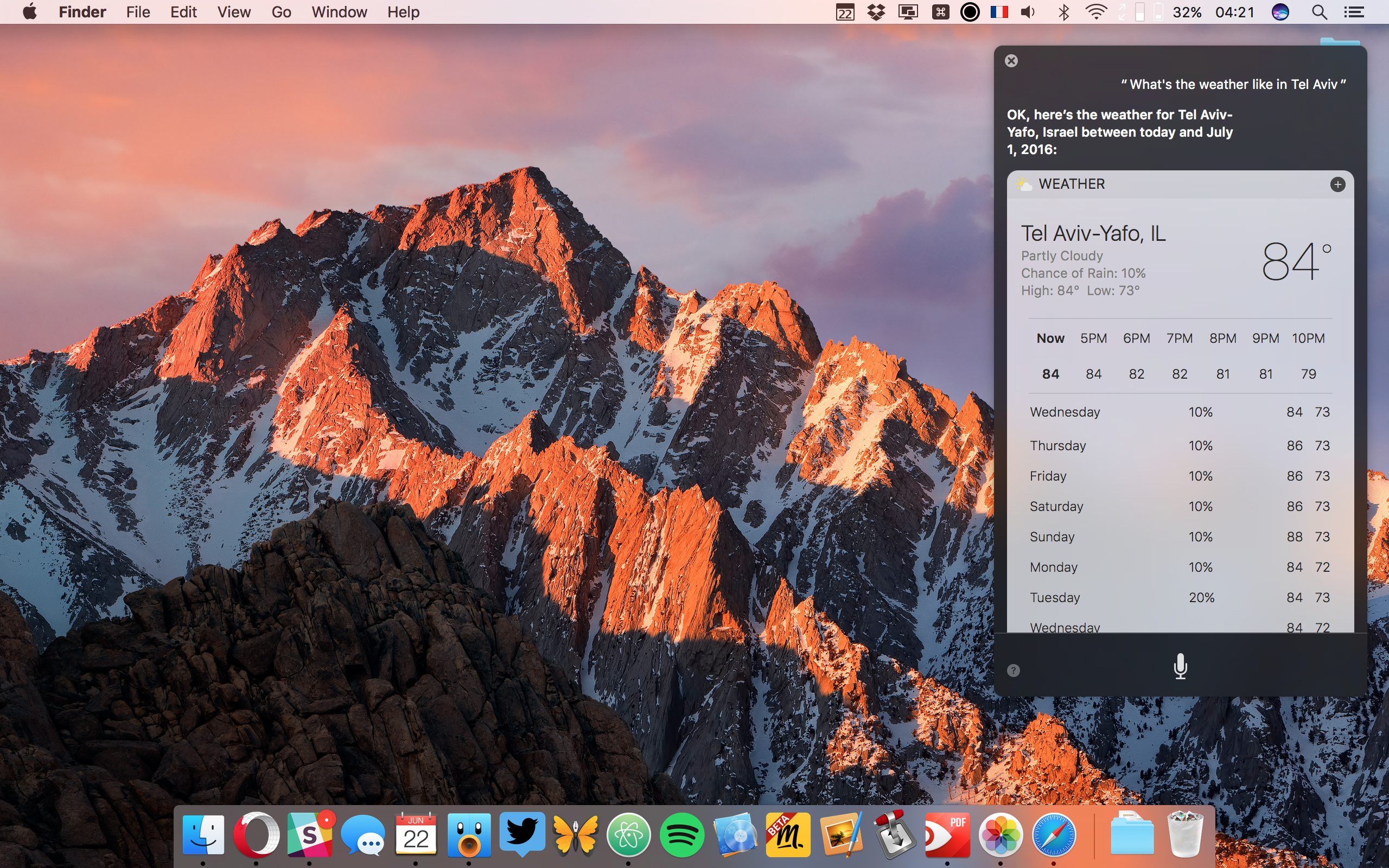
Task: Open the Atom editor in Dock
Action: point(628,835)
